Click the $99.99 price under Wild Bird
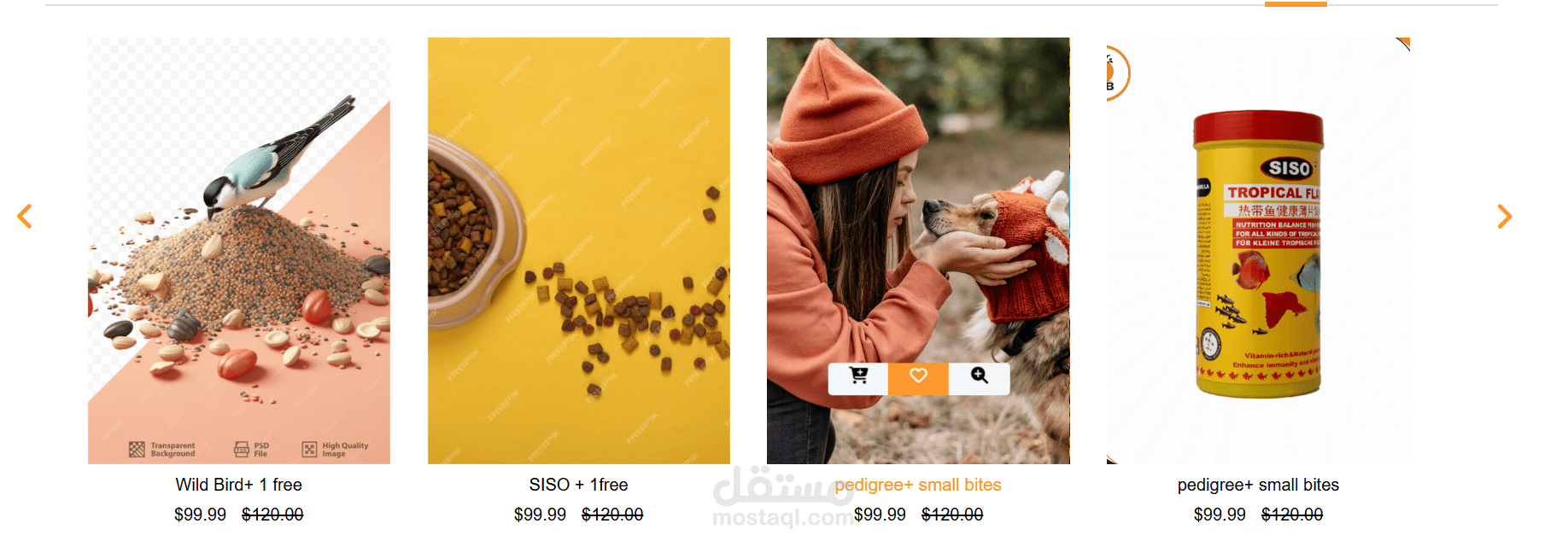This screenshot has height=541, width=1568. [x=200, y=515]
